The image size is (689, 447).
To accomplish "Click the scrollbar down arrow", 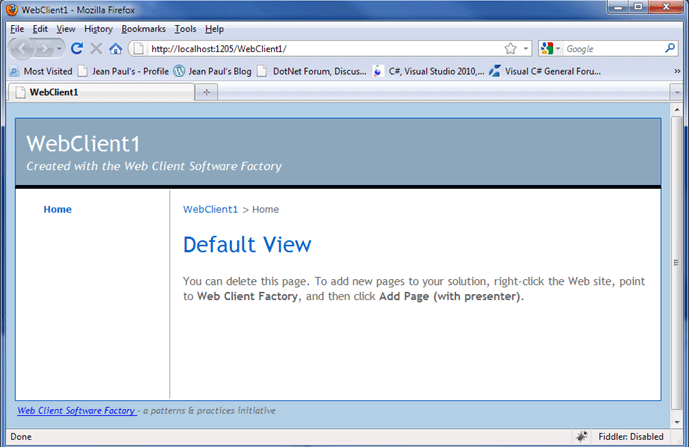I will click(x=677, y=422).
